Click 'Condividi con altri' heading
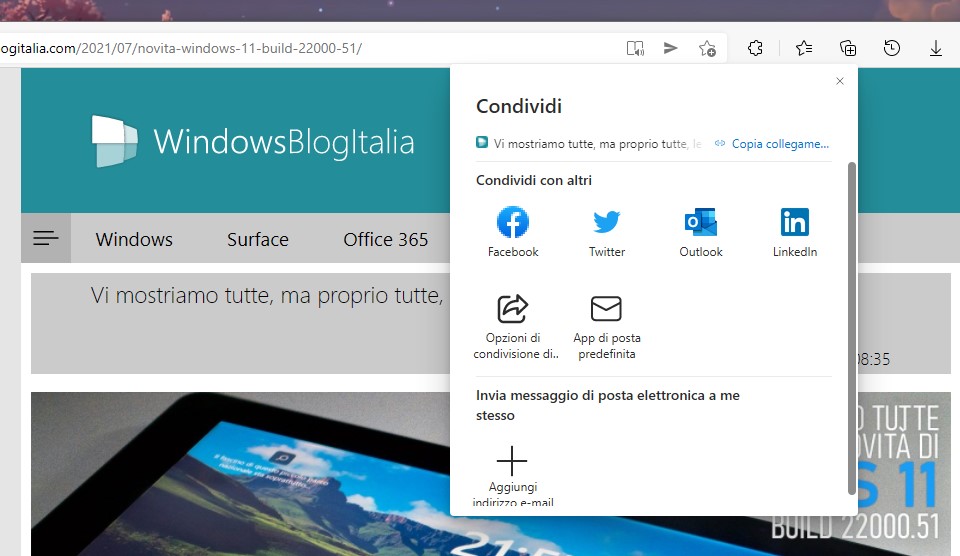 pos(534,180)
